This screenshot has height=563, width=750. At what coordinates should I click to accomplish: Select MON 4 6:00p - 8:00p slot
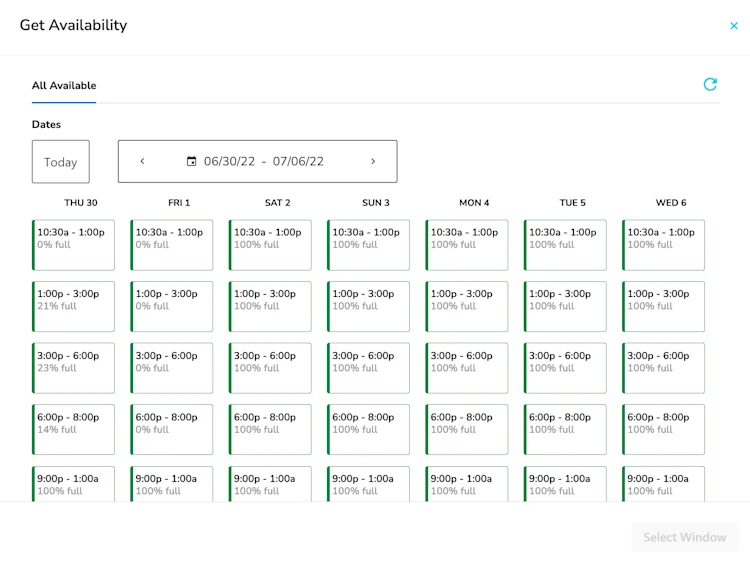pos(467,430)
